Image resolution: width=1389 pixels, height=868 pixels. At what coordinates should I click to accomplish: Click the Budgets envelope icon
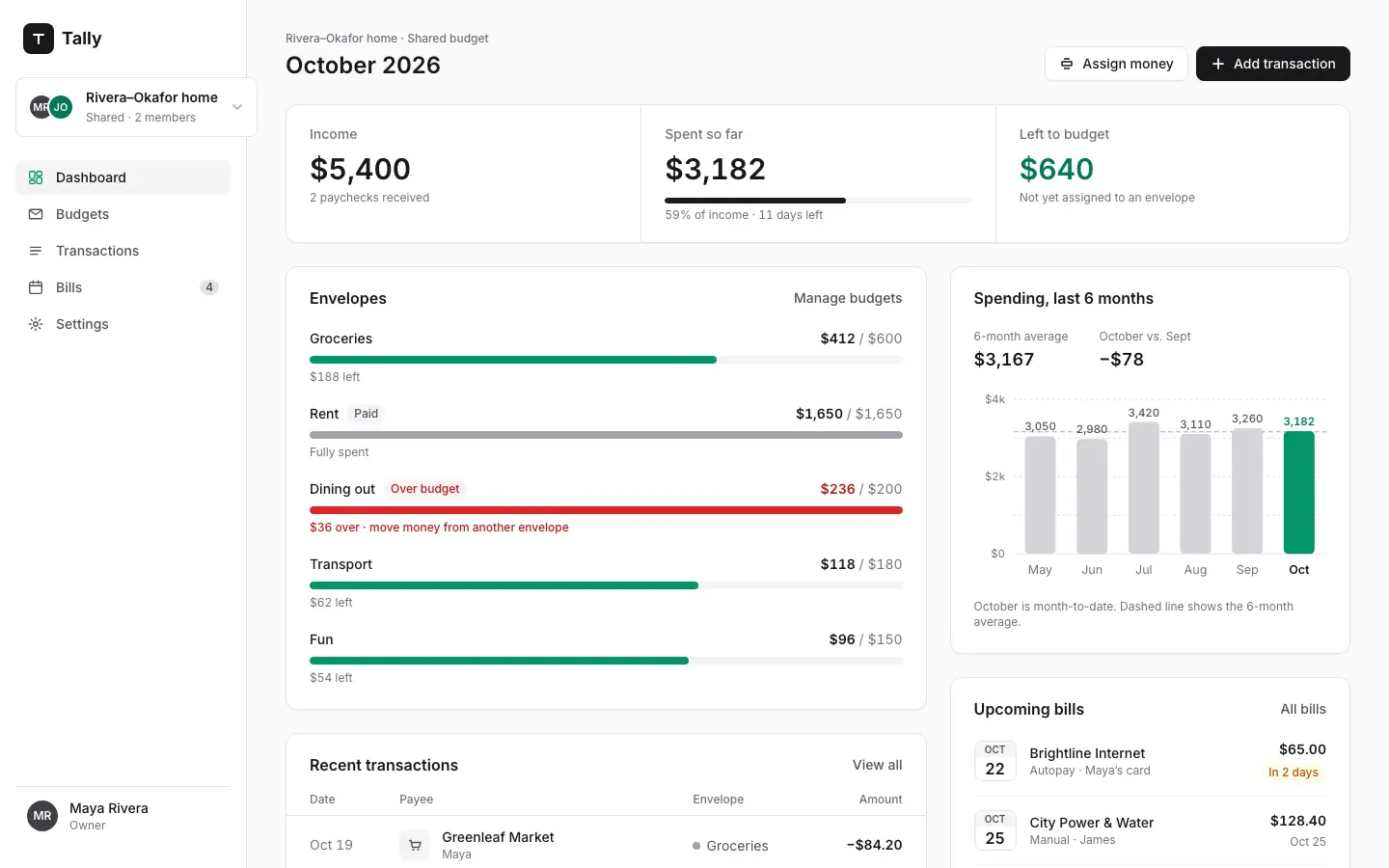click(x=36, y=214)
